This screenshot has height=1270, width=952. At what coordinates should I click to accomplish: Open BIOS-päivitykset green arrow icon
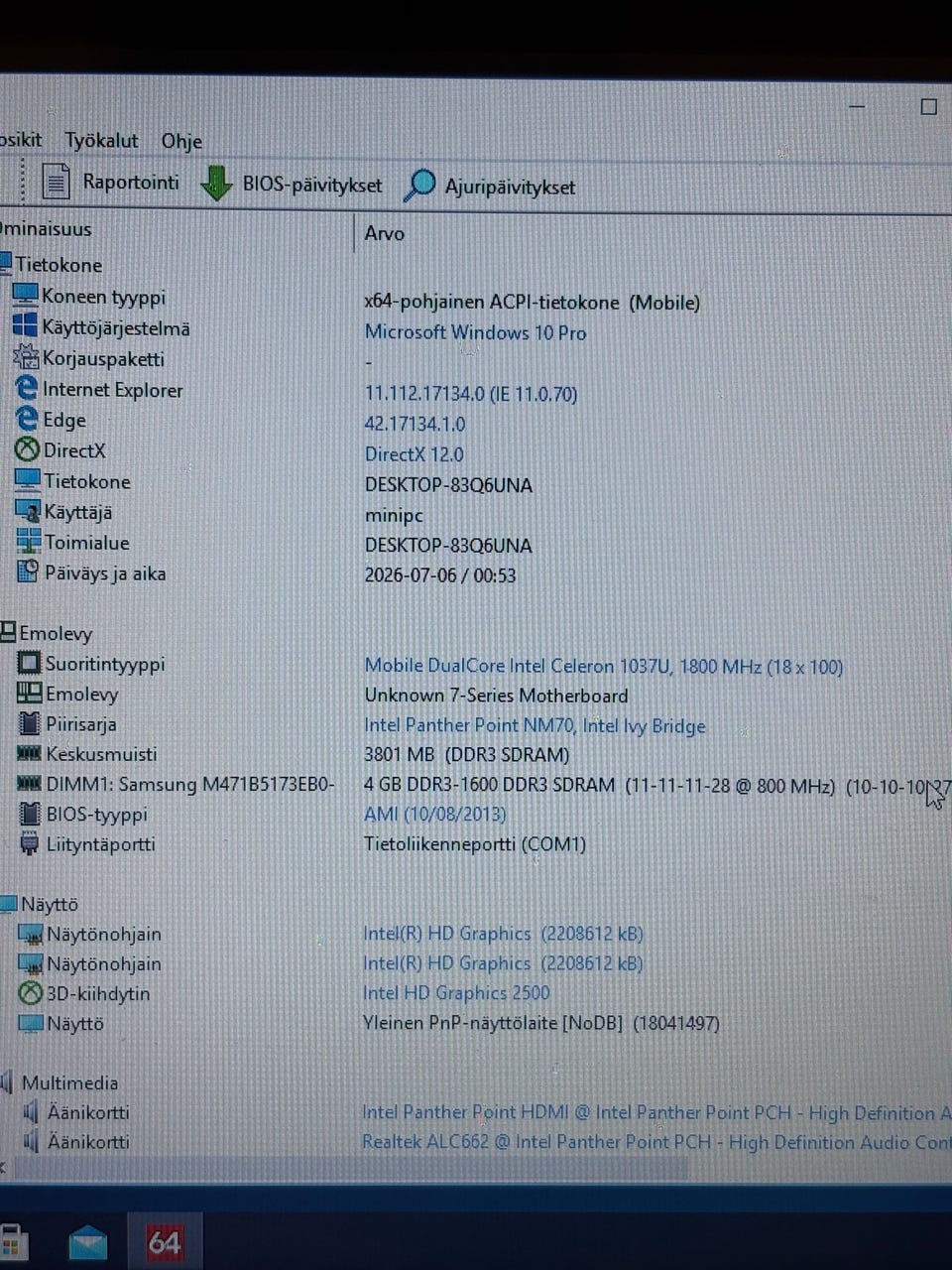[x=216, y=185]
